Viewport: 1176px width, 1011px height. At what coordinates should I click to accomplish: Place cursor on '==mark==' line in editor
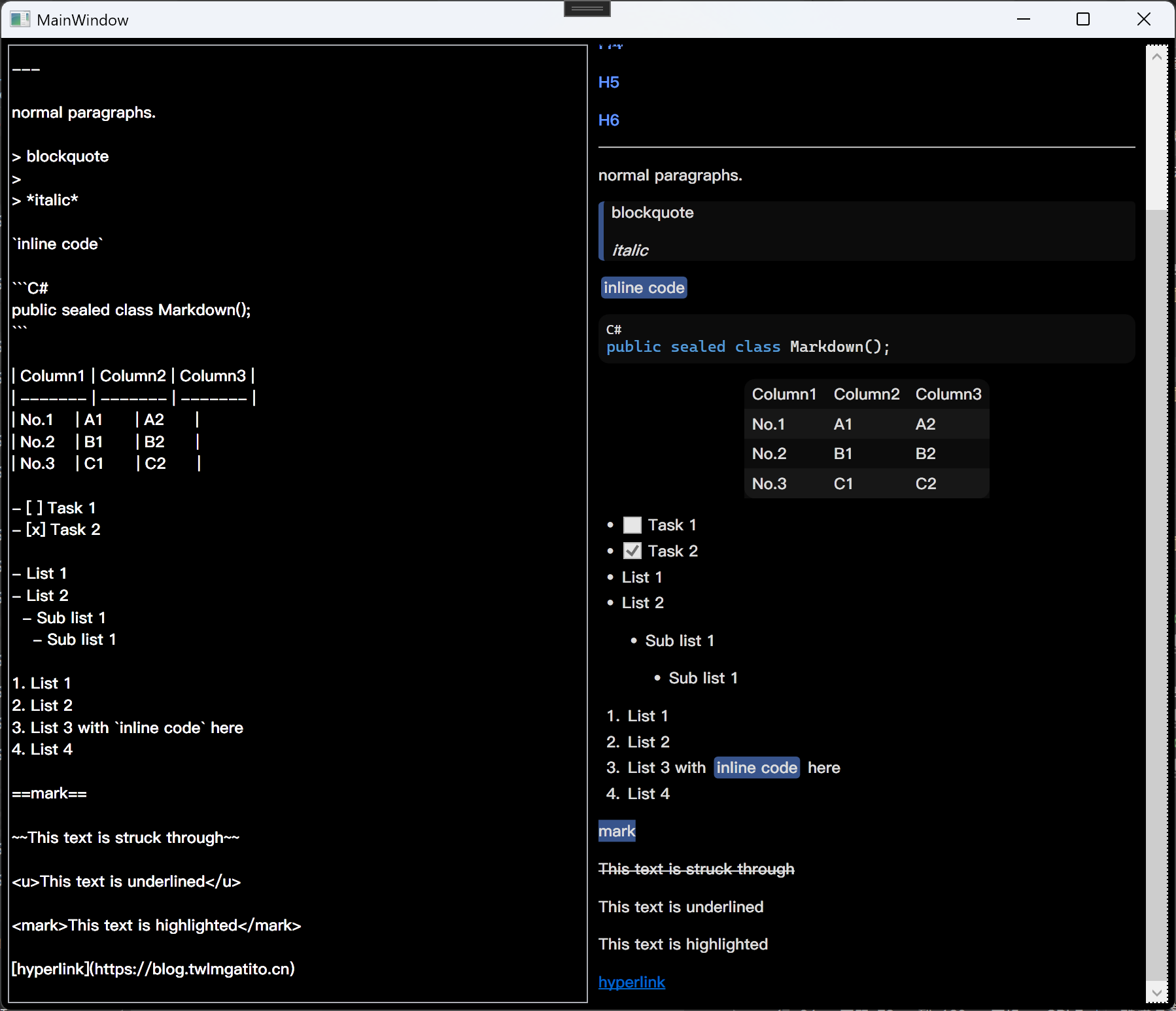[50, 794]
